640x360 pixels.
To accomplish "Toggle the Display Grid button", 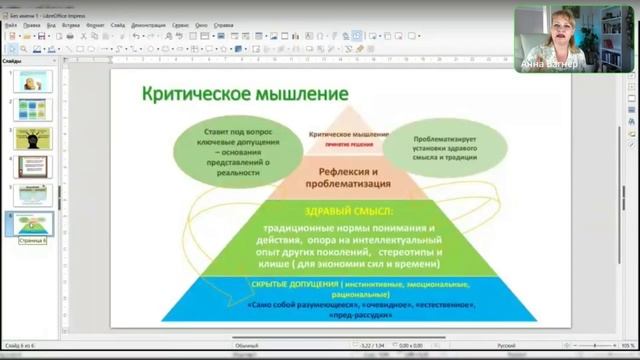I will coord(193,36).
